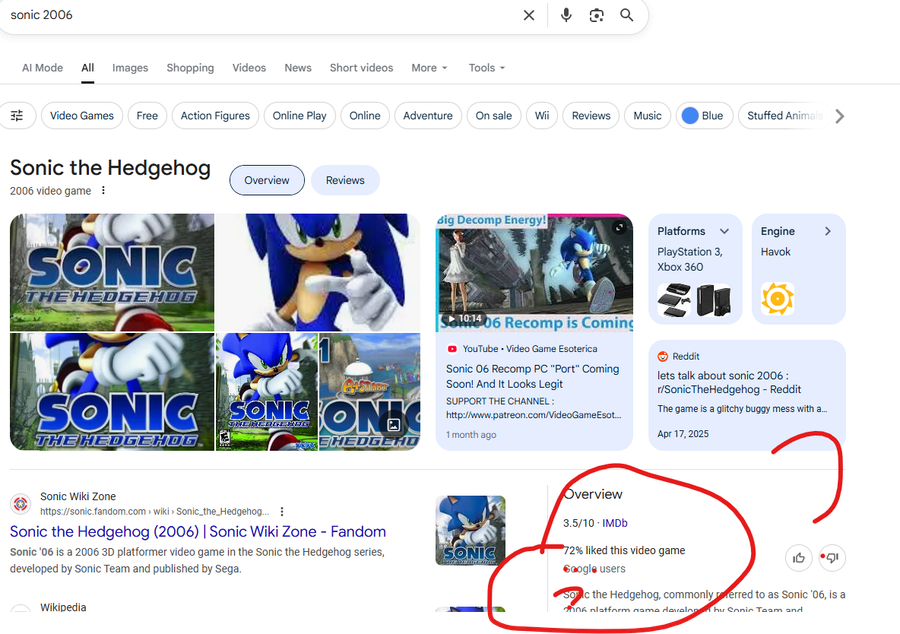
Task: Apply the Wii filter chip
Action: click(542, 116)
